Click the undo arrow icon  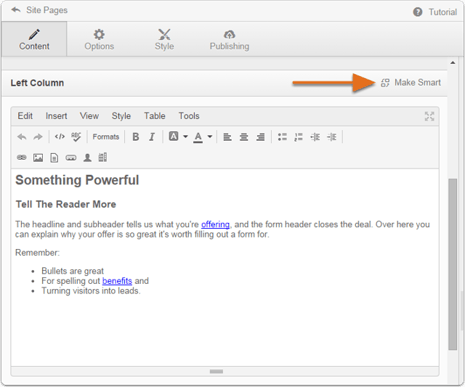(22, 137)
